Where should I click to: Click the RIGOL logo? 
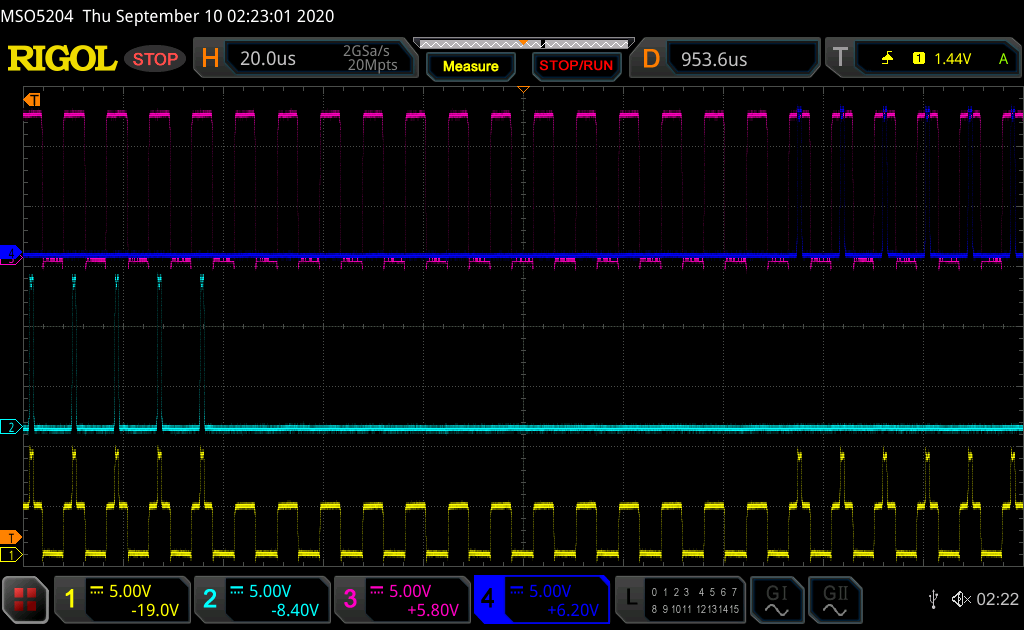[62, 59]
